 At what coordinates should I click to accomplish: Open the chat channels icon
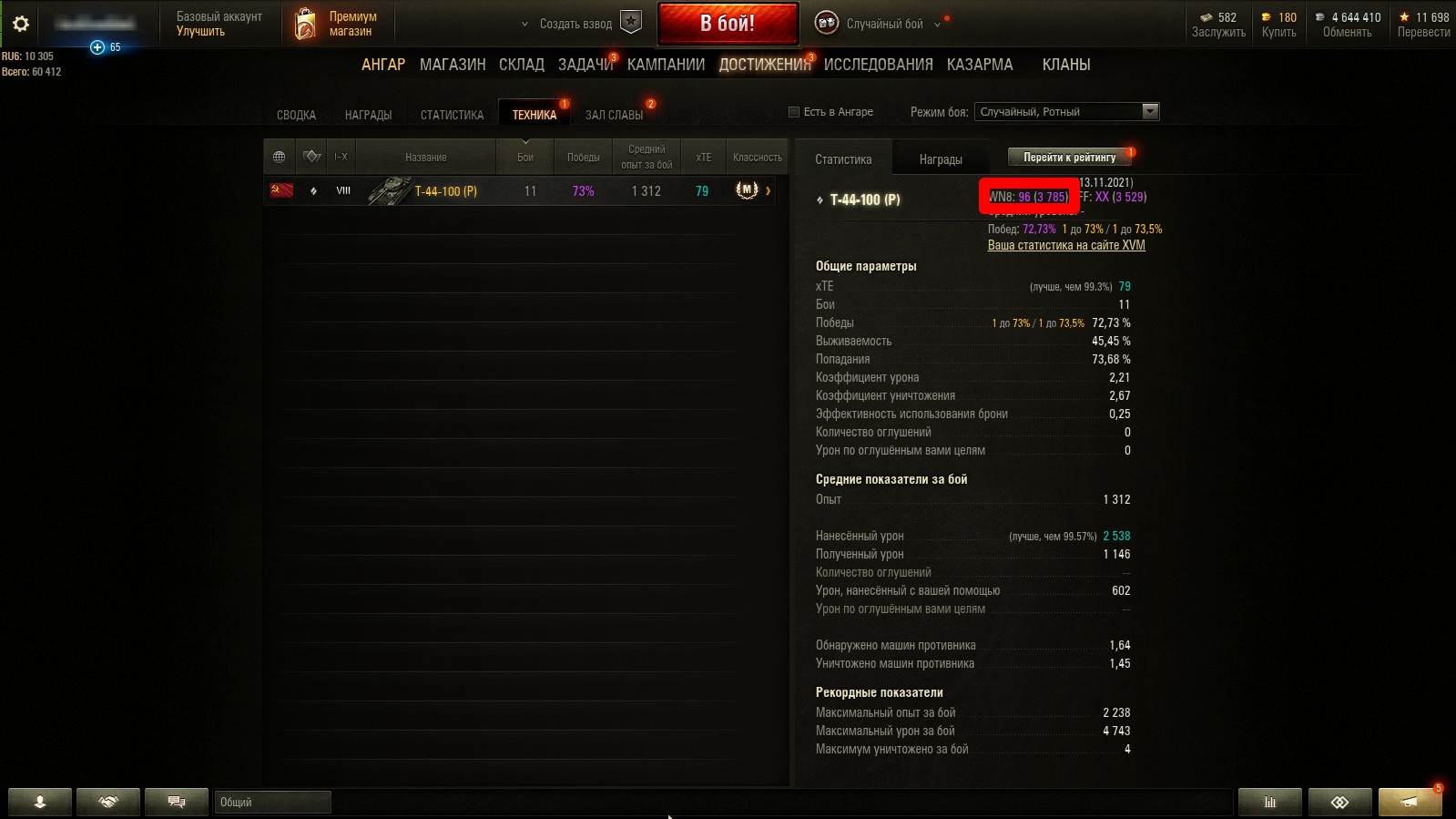pyautogui.click(x=177, y=802)
